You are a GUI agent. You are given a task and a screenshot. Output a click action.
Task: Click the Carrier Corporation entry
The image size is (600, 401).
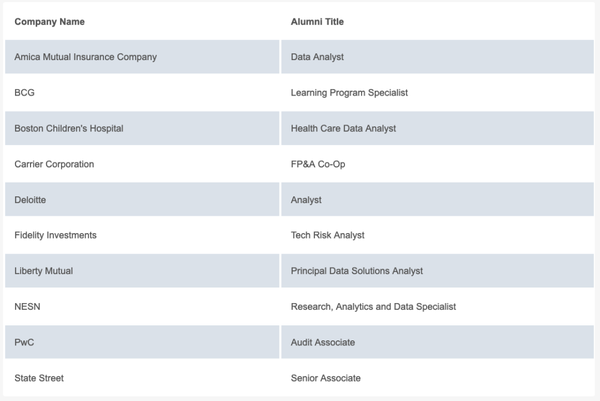54,164
